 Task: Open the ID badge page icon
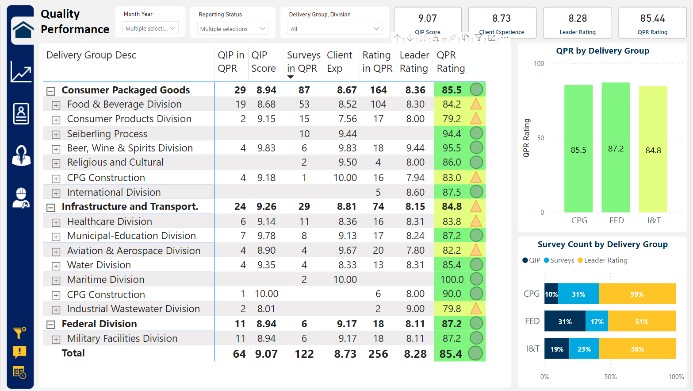21,114
